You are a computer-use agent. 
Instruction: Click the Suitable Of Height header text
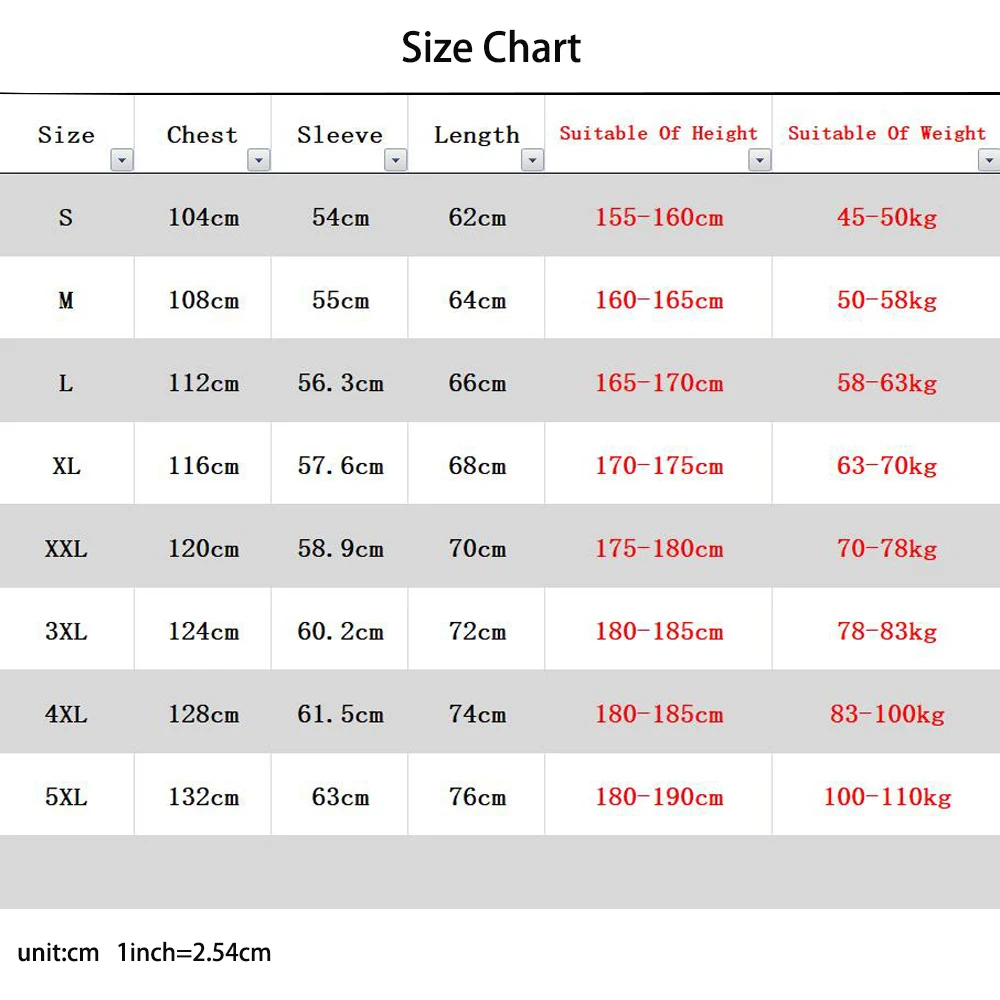658,133
